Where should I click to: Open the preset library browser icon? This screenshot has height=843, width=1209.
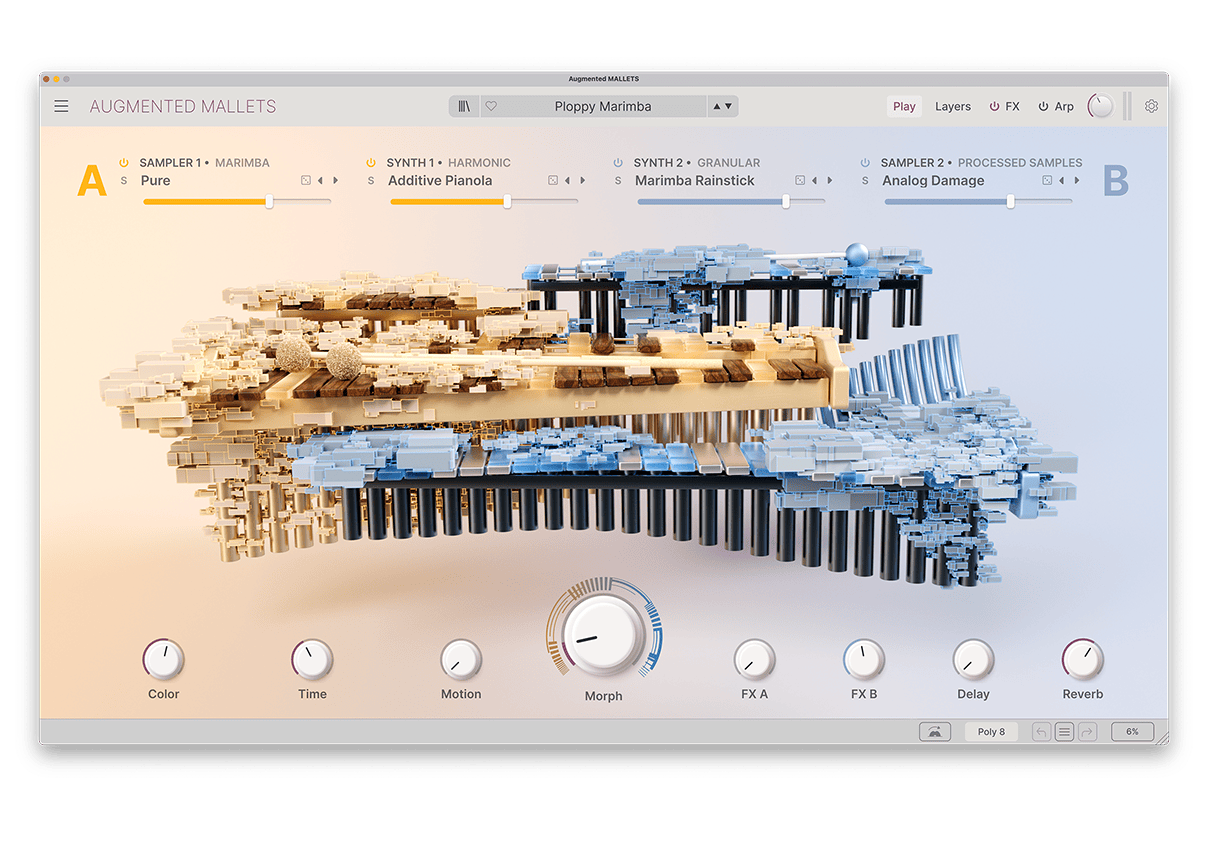coord(463,106)
